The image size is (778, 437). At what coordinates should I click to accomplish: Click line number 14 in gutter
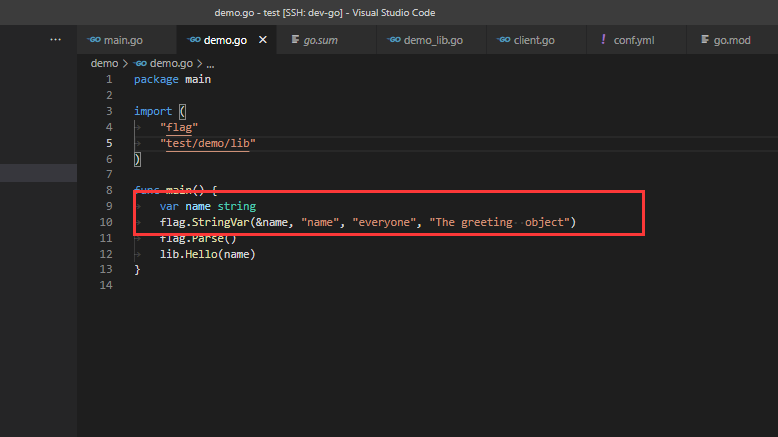(x=106, y=285)
